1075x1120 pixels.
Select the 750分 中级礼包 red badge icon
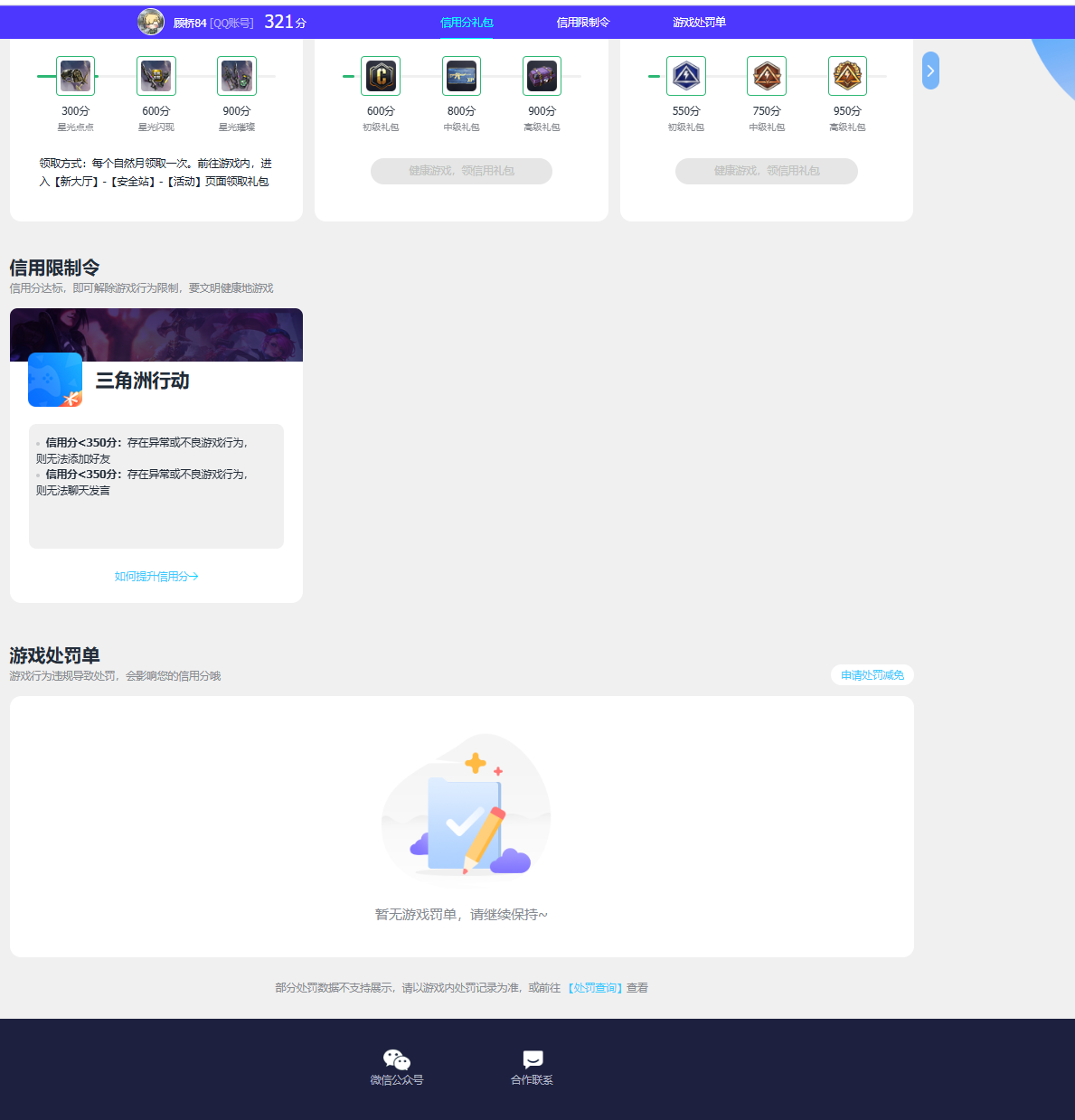click(767, 76)
